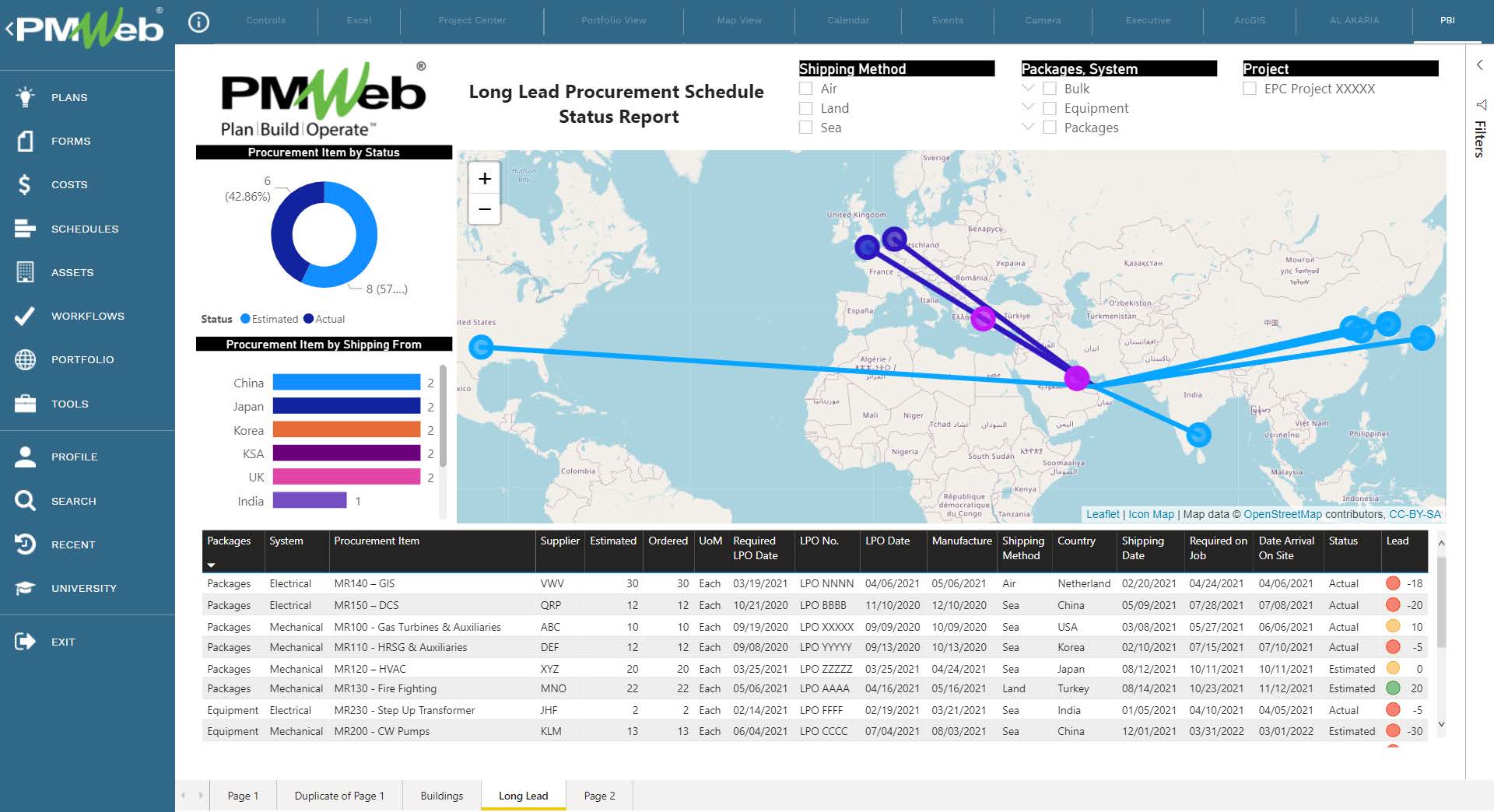Click the table scrollbar up arrow
This screenshot has width=1494, height=812.
(1441, 543)
